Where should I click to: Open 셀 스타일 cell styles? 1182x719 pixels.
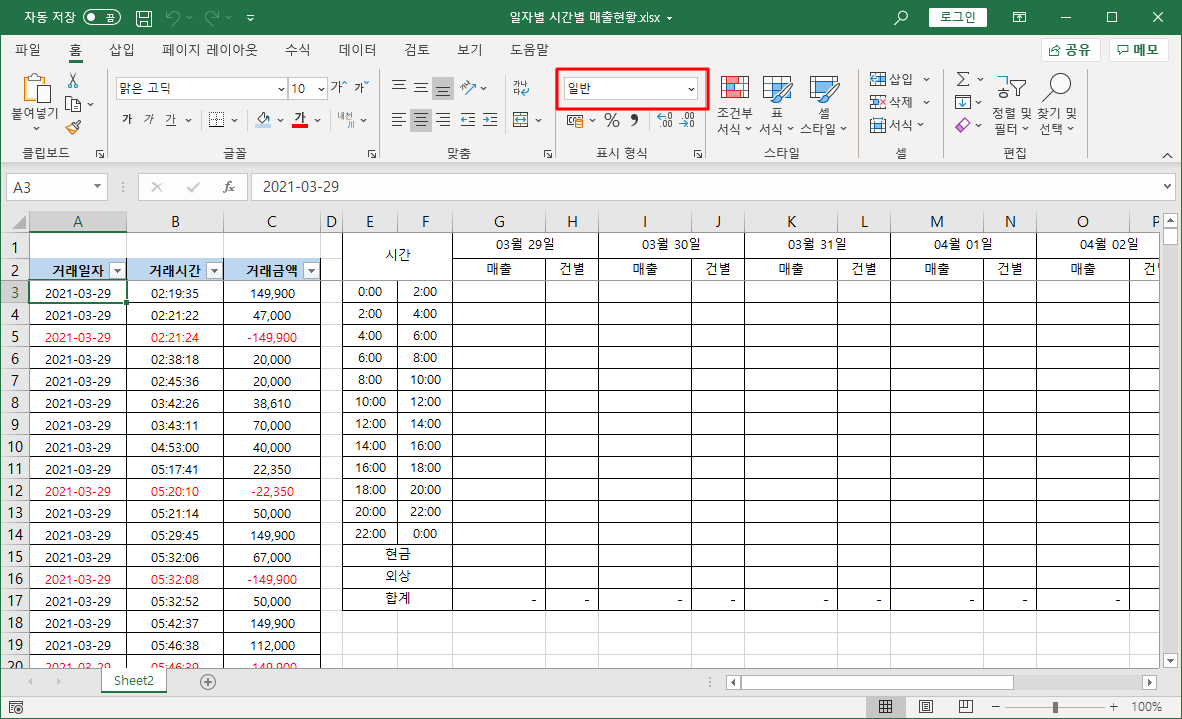pos(823,105)
